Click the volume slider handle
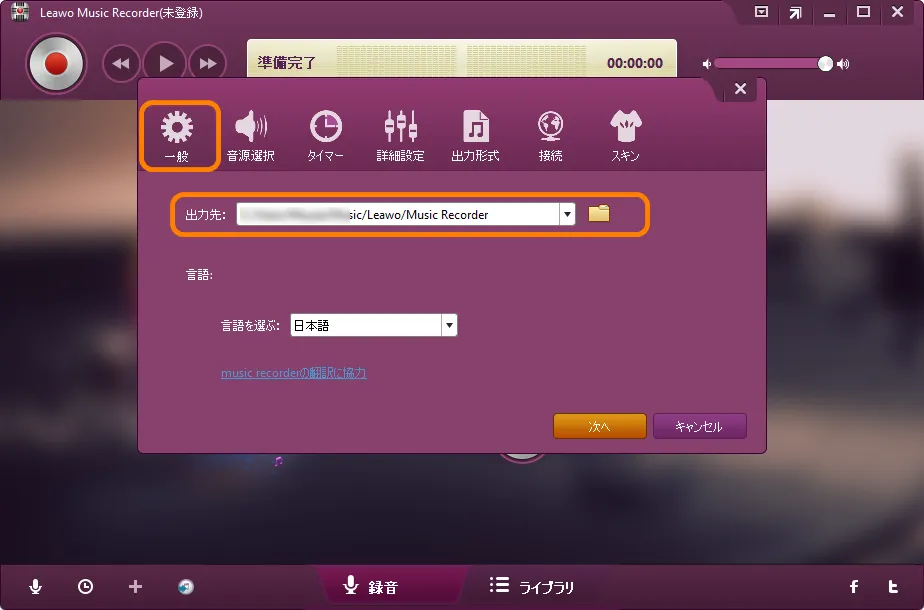This screenshot has width=924, height=610. (x=825, y=64)
